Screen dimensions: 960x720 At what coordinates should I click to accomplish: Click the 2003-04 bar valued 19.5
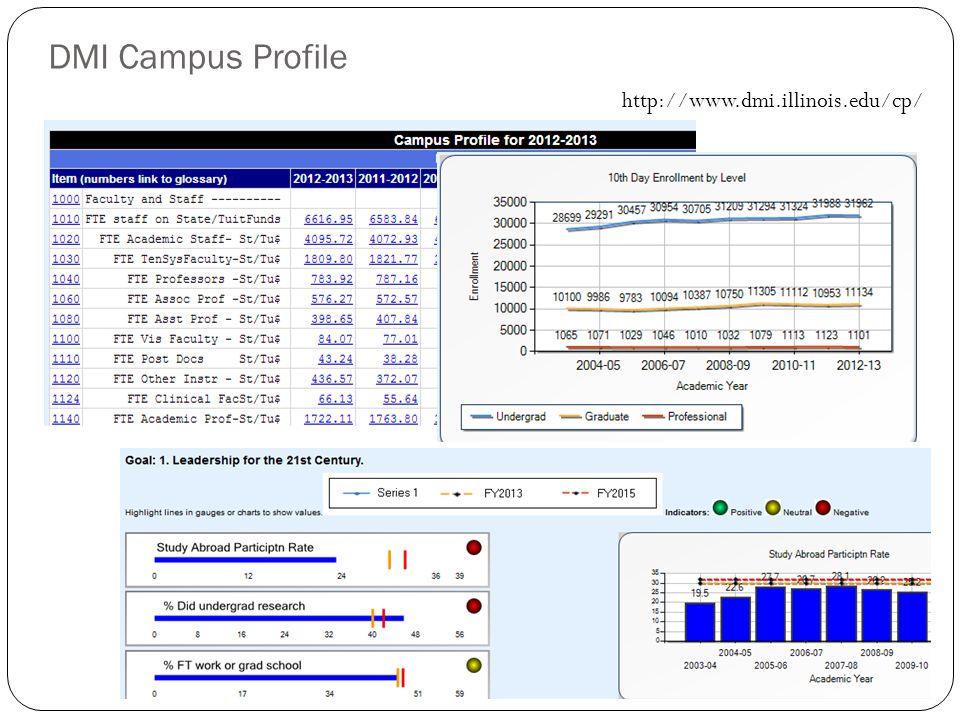(700, 622)
